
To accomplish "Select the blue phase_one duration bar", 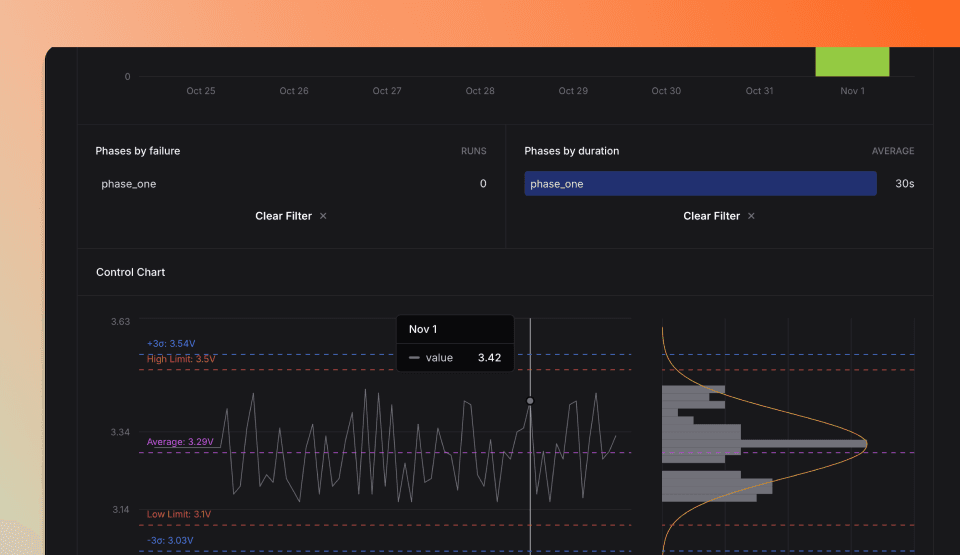I will coord(700,184).
